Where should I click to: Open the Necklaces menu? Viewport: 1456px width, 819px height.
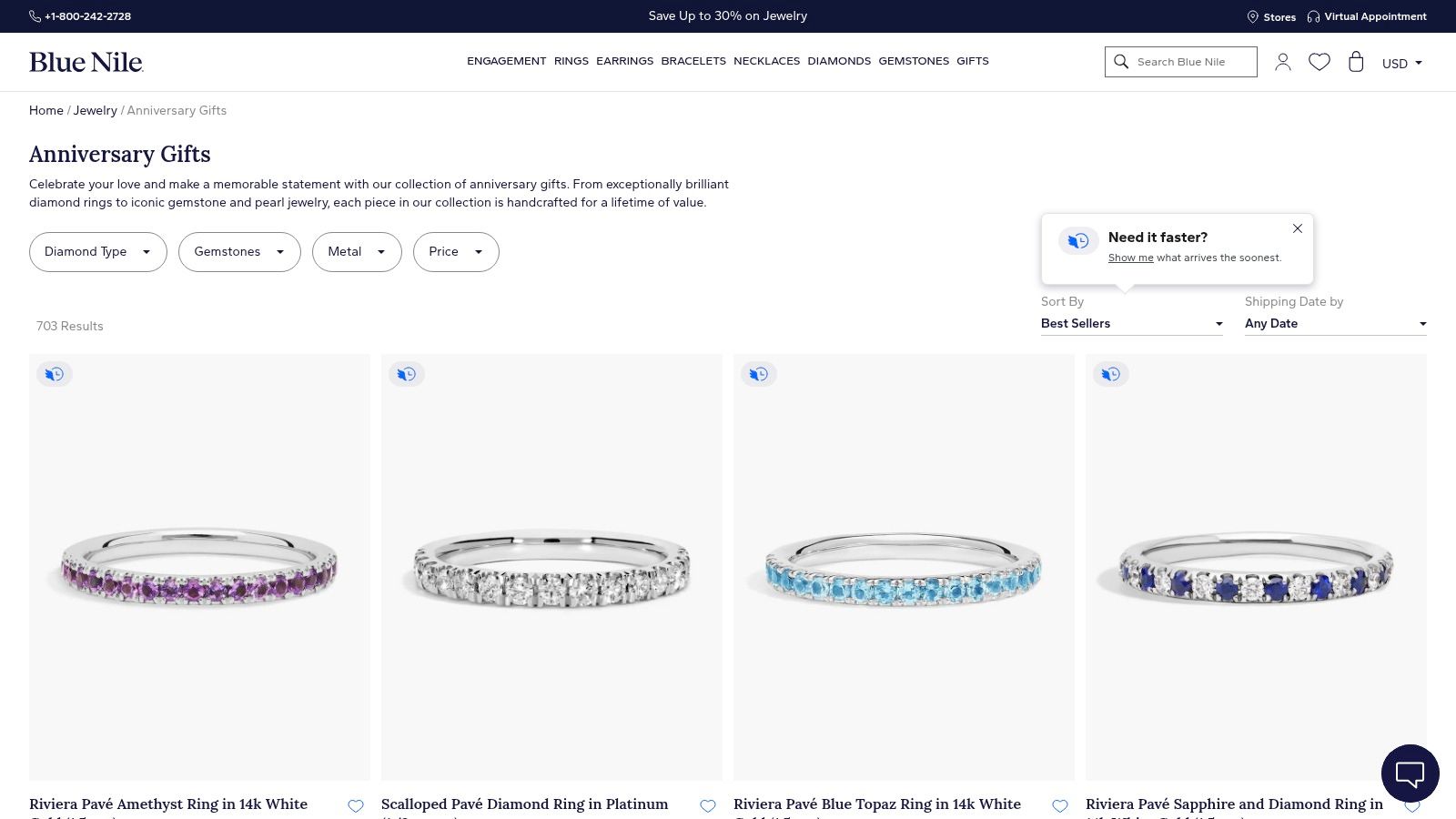766,61
